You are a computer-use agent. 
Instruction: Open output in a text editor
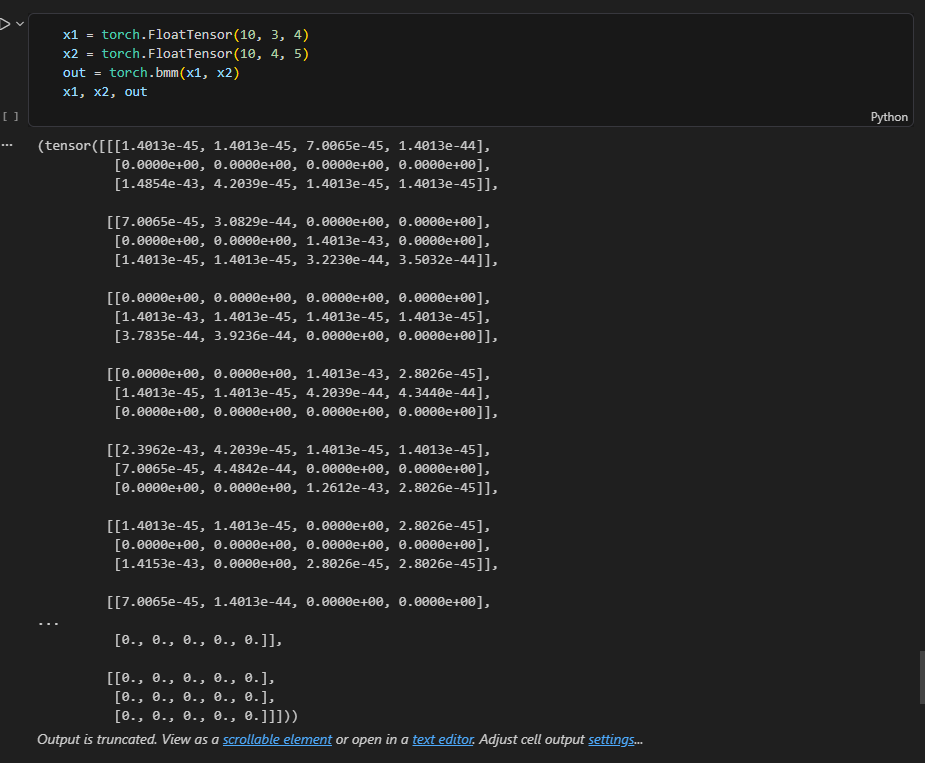[x=443, y=739]
